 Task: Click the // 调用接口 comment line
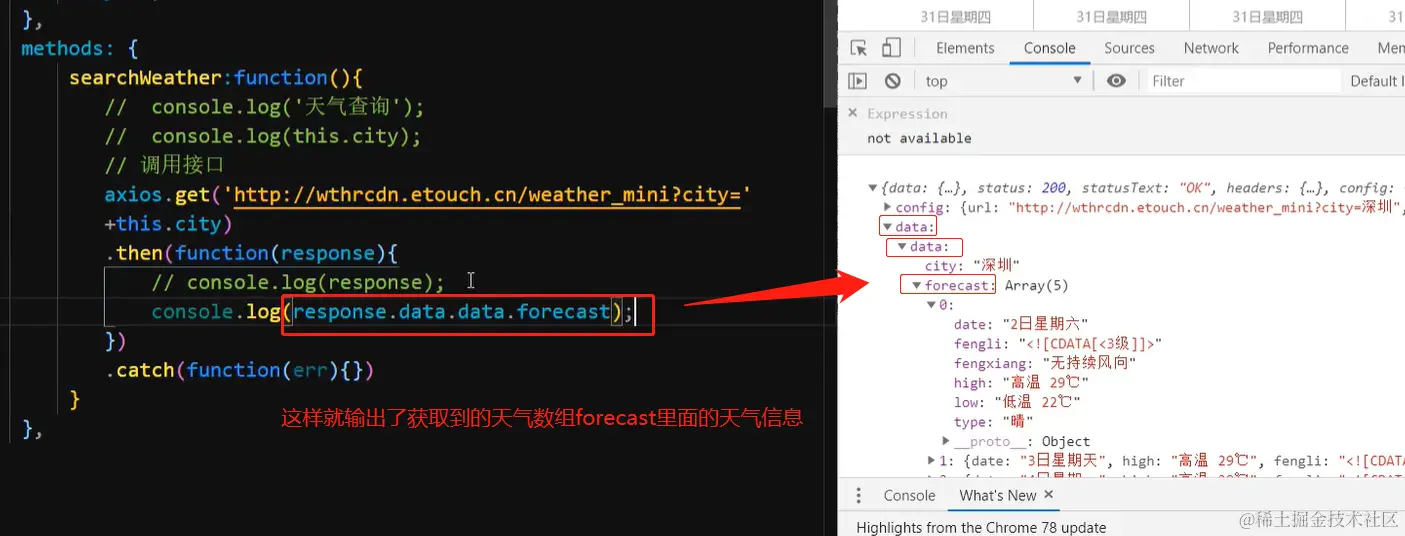point(165,166)
